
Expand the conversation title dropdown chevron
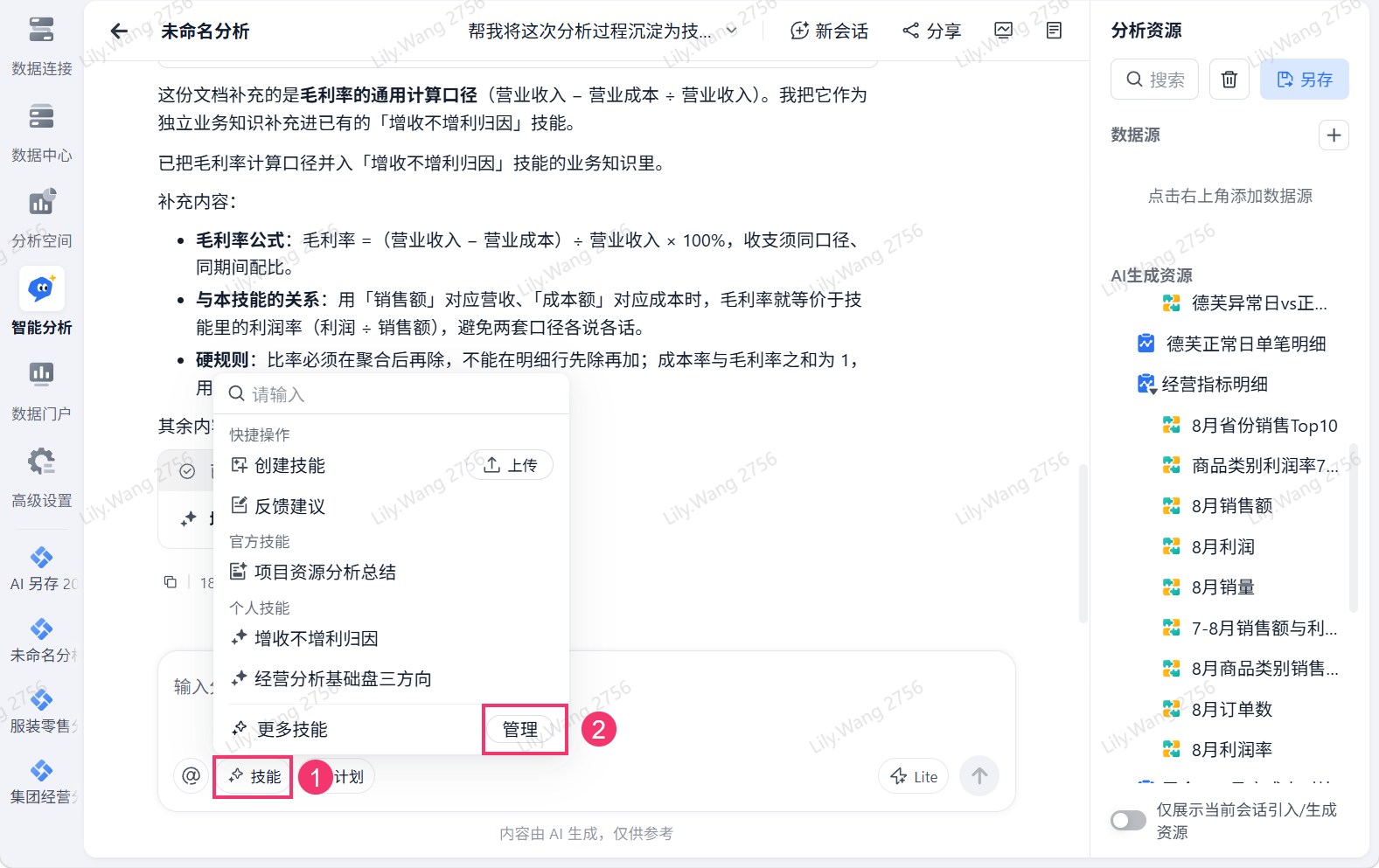(x=732, y=31)
